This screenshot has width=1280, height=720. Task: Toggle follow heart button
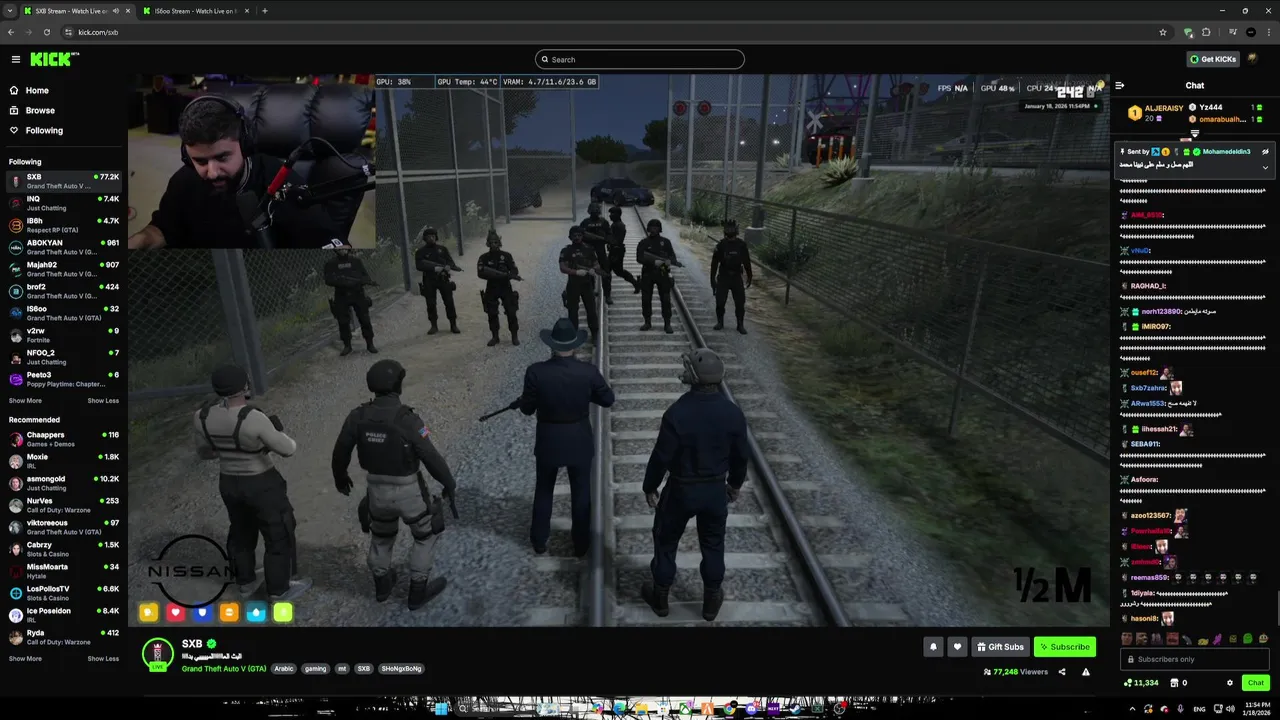tap(957, 647)
